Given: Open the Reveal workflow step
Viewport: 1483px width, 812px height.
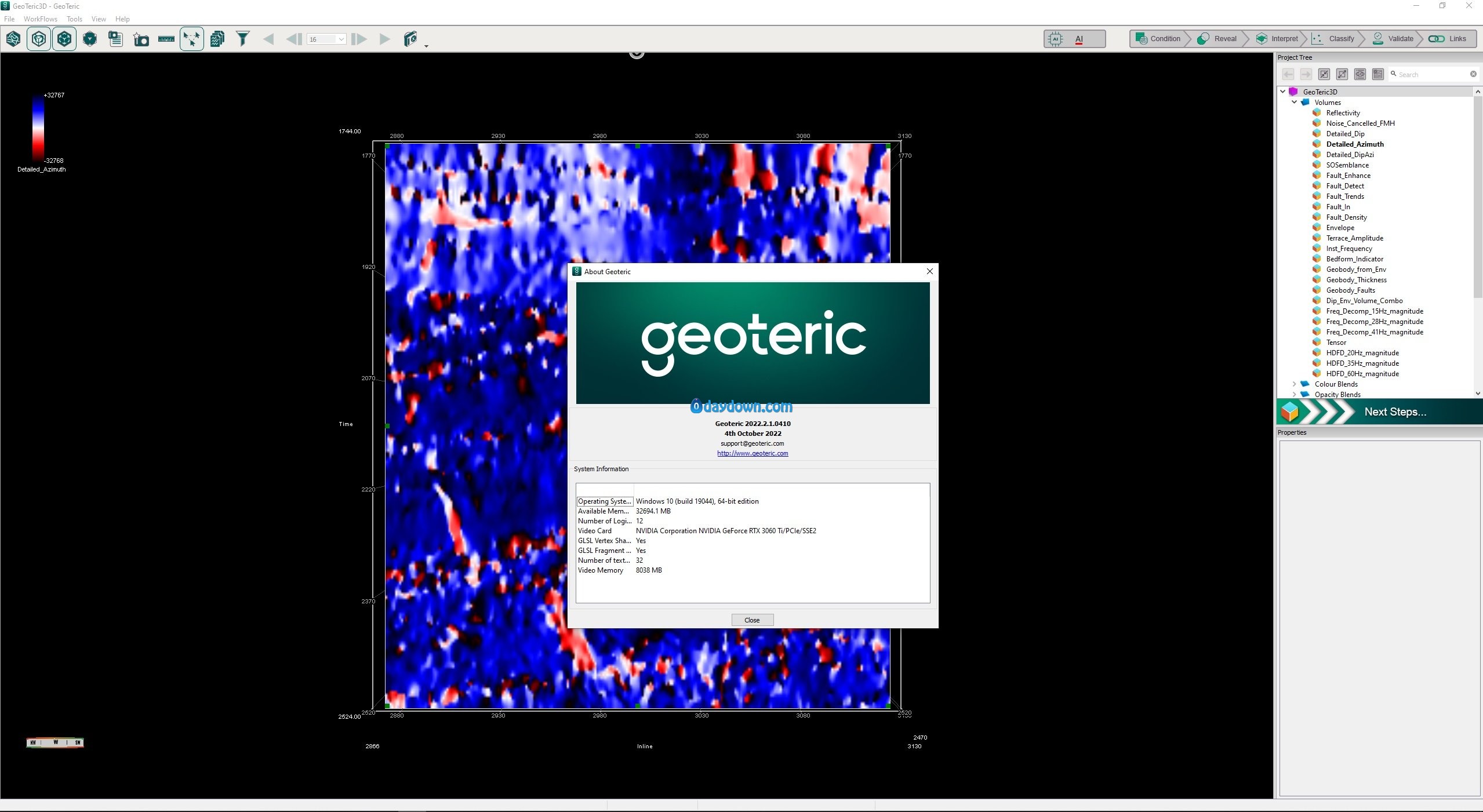Looking at the screenshot, I should click(x=1218, y=39).
